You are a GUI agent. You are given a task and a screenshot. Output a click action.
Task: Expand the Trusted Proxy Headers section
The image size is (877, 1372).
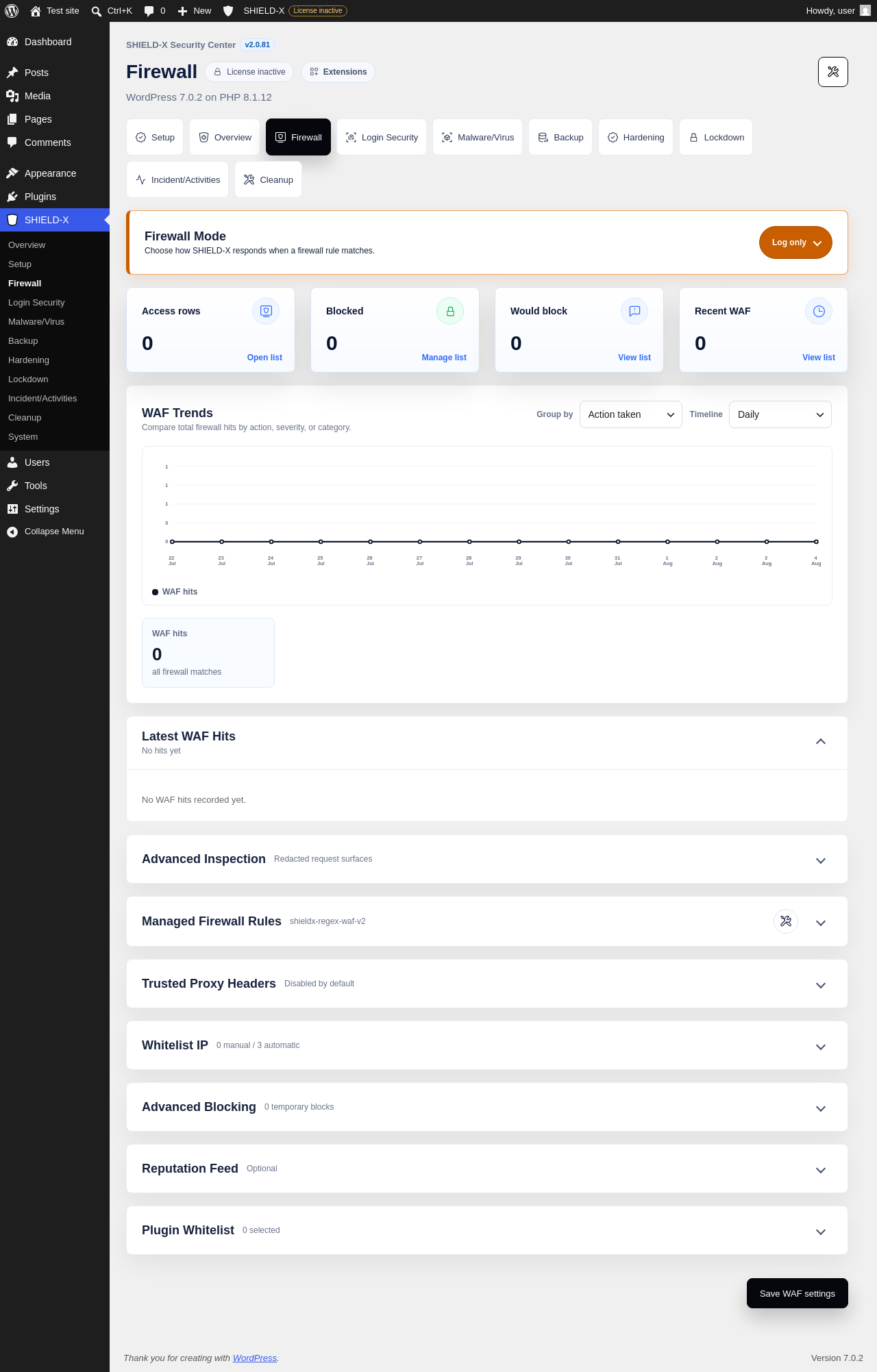(x=820, y=985)
